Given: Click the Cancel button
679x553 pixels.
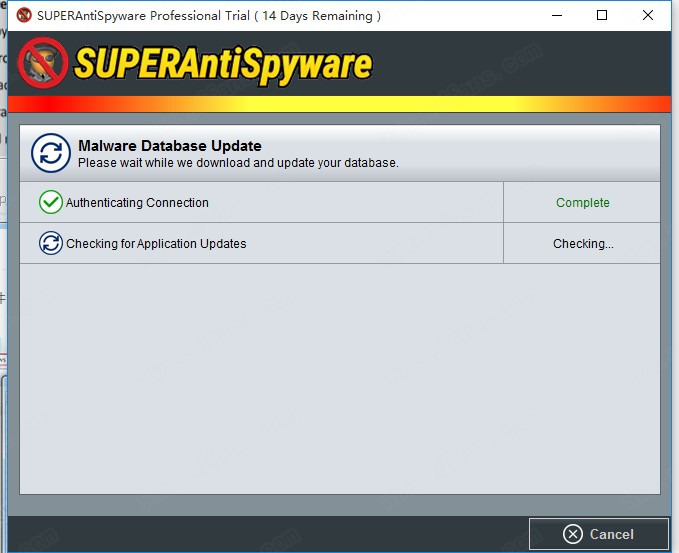Looking at the screenshot, I should click(x=599, y=534).
